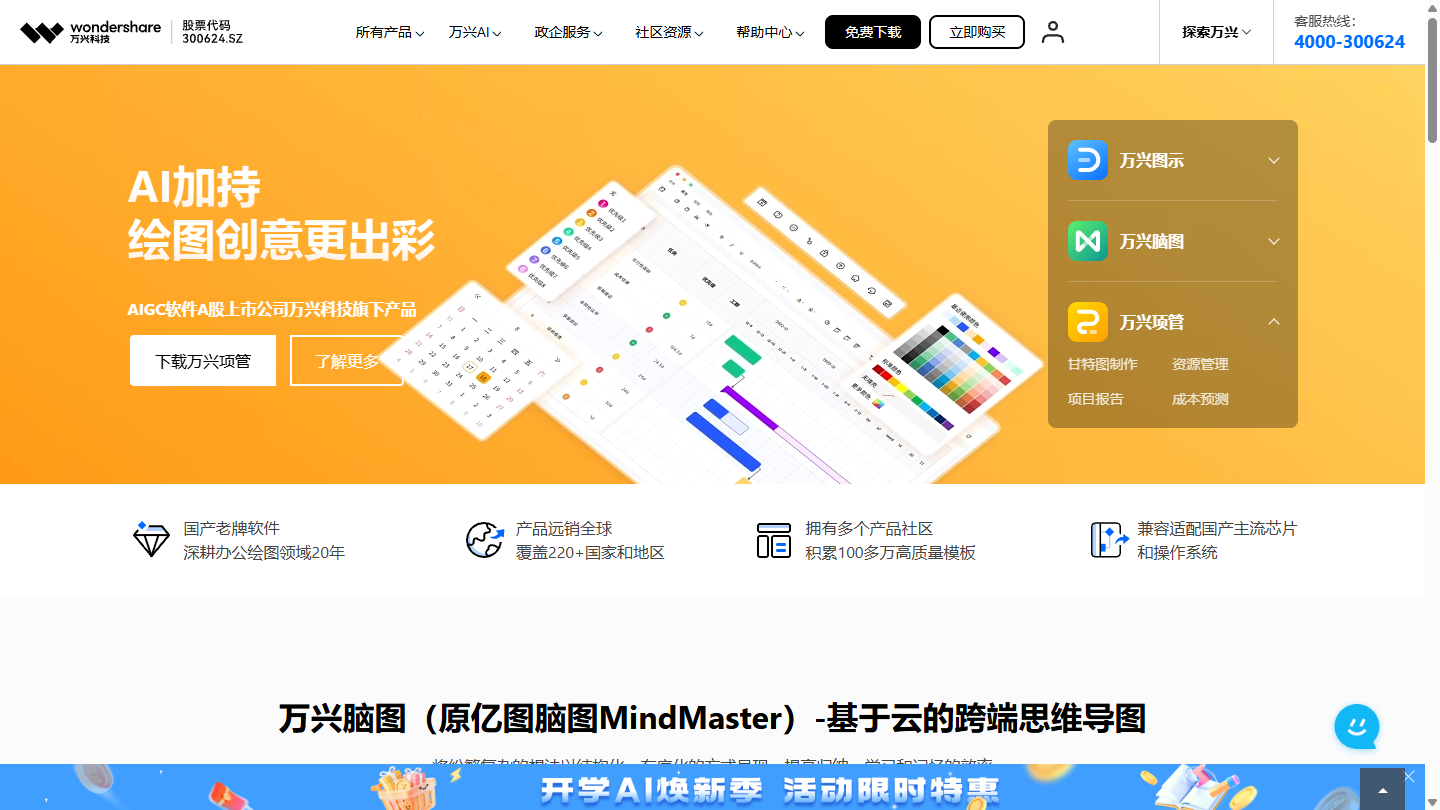
Task: Expand the 万兴图示 chevron
Action: pyautogui.click(x=1274, y=160)
